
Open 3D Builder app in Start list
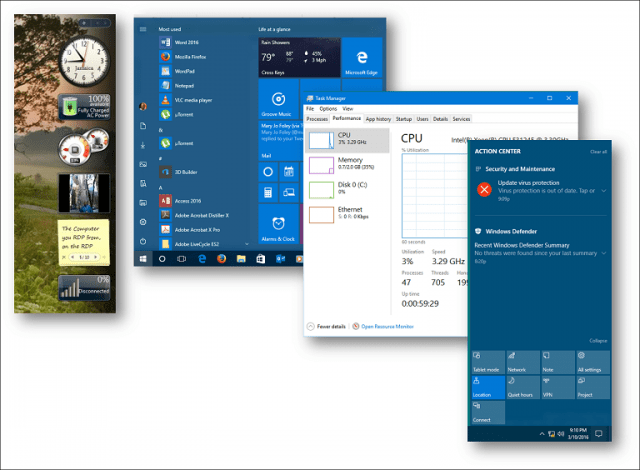pos(179,172)
